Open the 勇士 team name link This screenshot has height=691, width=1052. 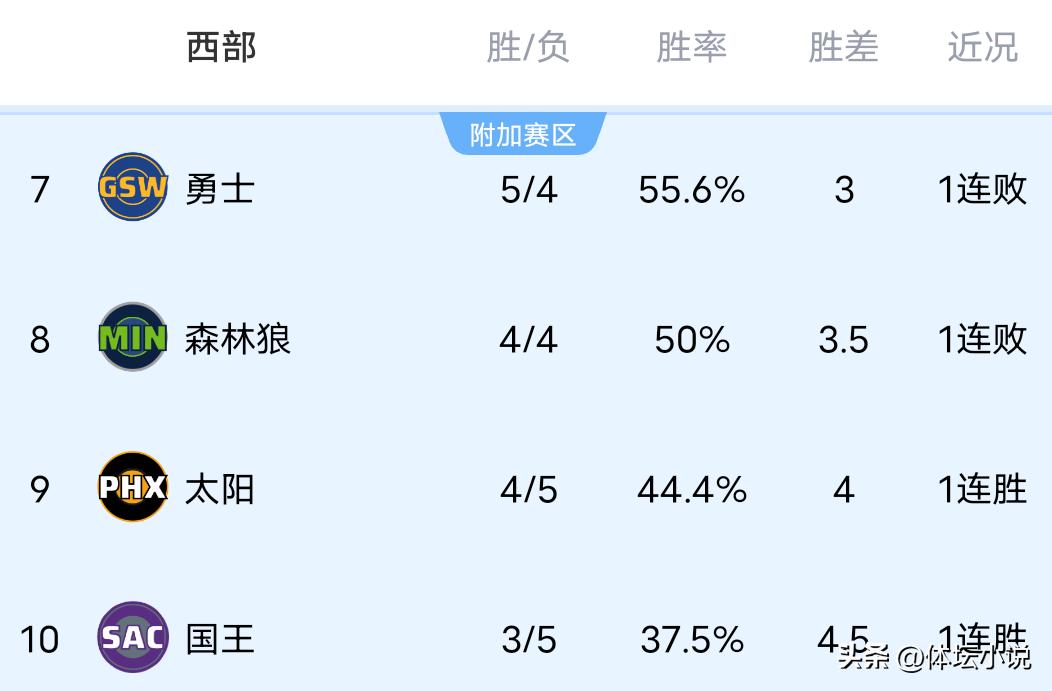click(x=220, y=188)
